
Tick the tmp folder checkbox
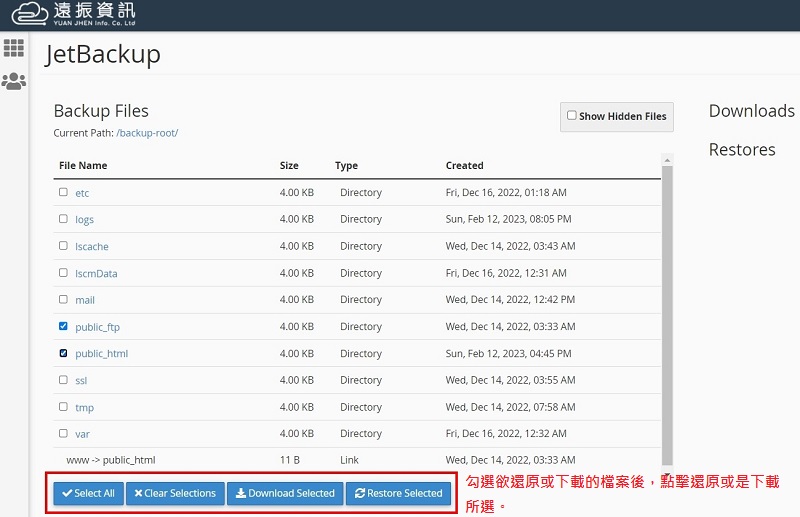(x=63, y=407)
